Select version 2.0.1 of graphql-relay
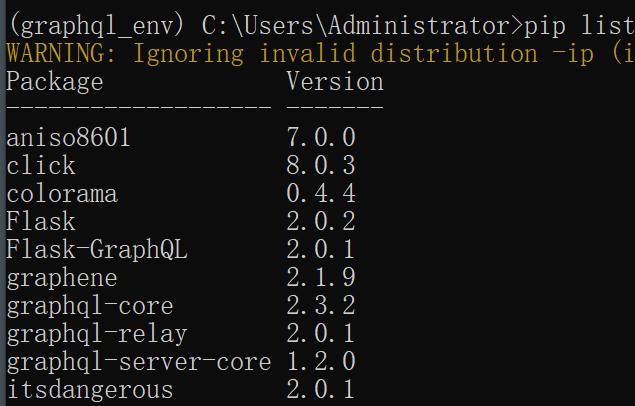 (x=320, y=333)
